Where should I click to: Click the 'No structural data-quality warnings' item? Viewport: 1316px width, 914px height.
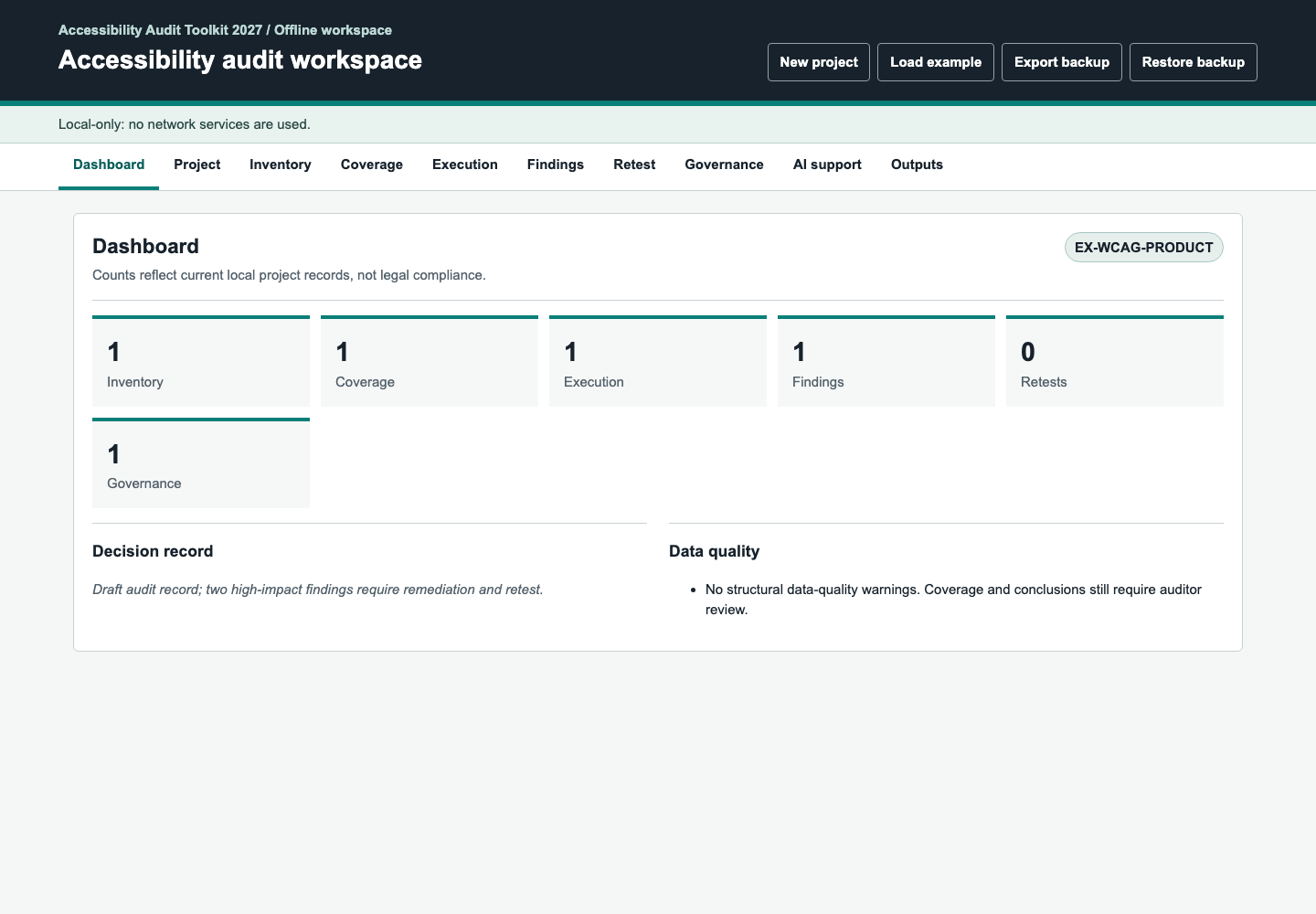pyautogui.click(x=953, y=600)
